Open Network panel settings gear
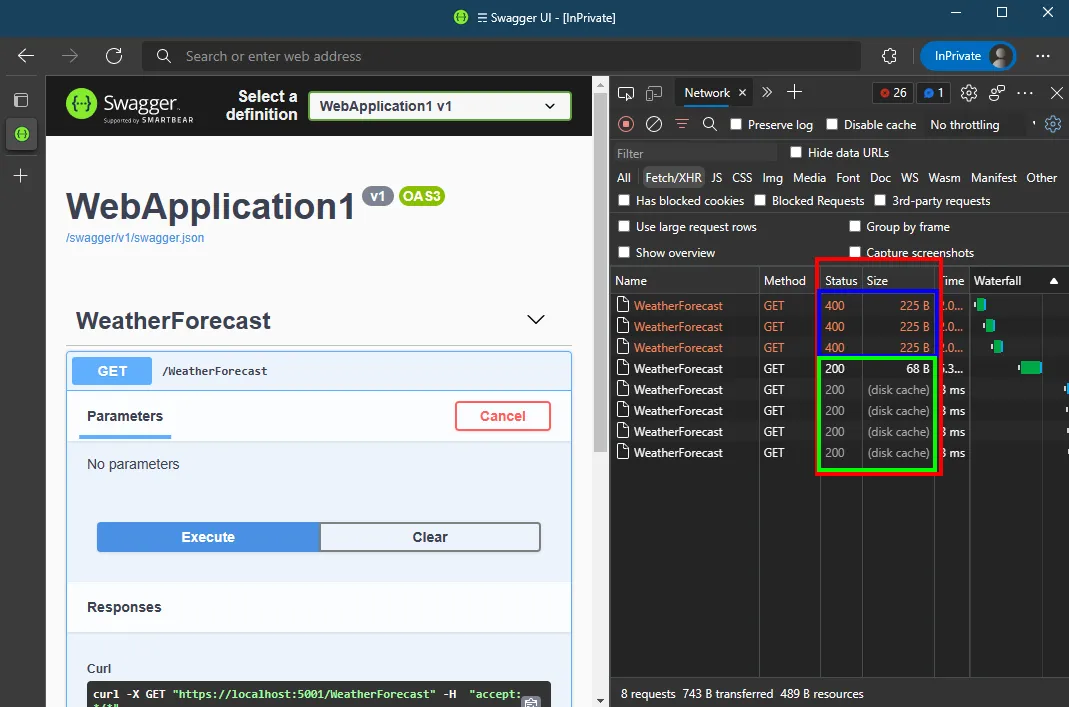Image resolution: width=1069 pixels, height=707 pixels. (x=1053, y=124)
